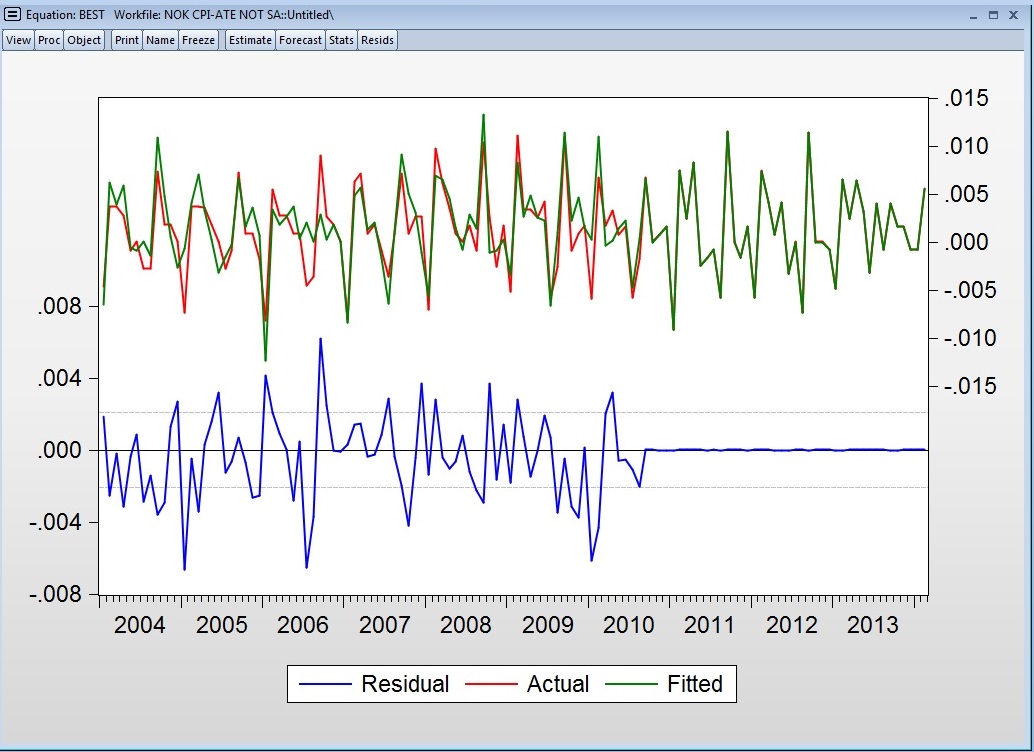This screenshot has width=1034, height=752.
Task: Open the Estimate dialog
Action: click(x=250, y=40)
